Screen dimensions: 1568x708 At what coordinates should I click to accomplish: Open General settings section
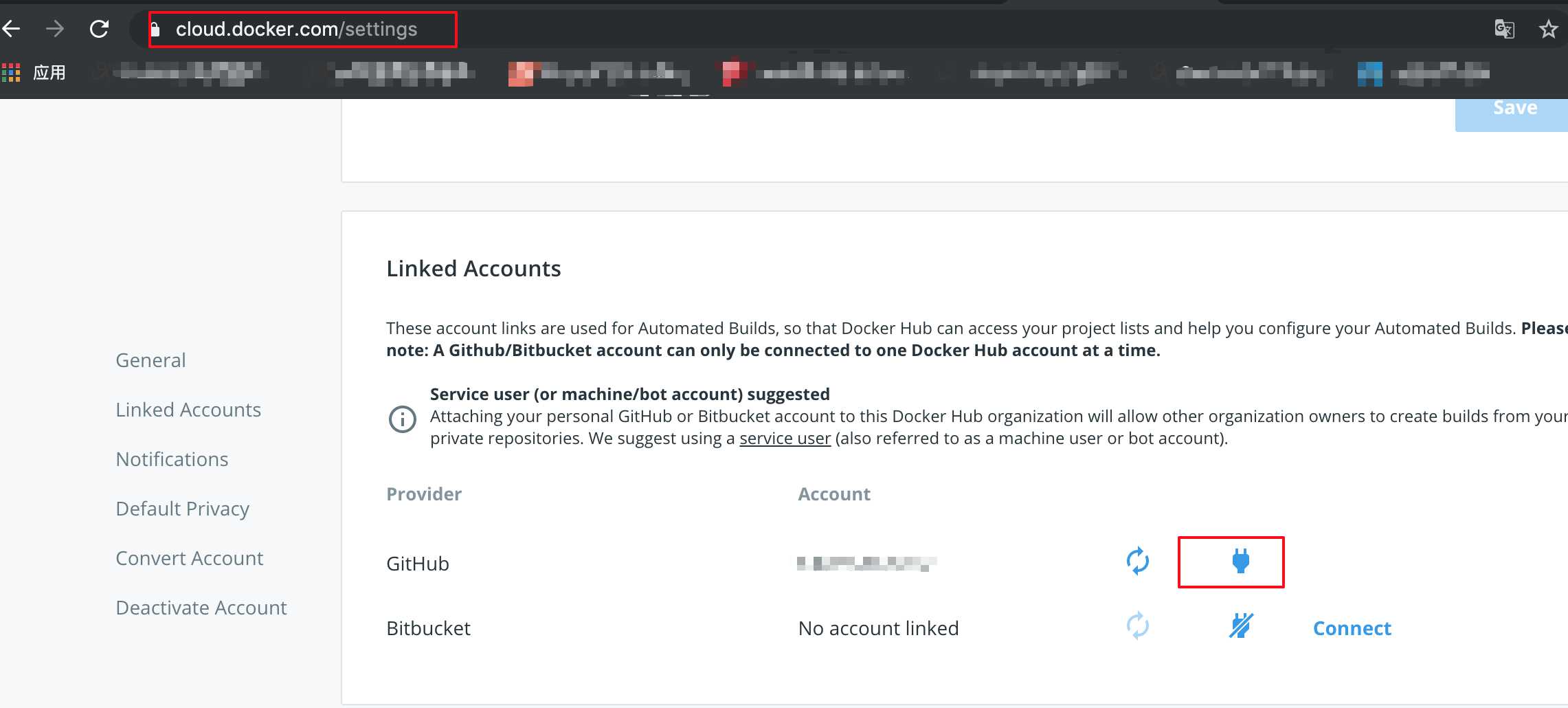(x=150, y=360)
